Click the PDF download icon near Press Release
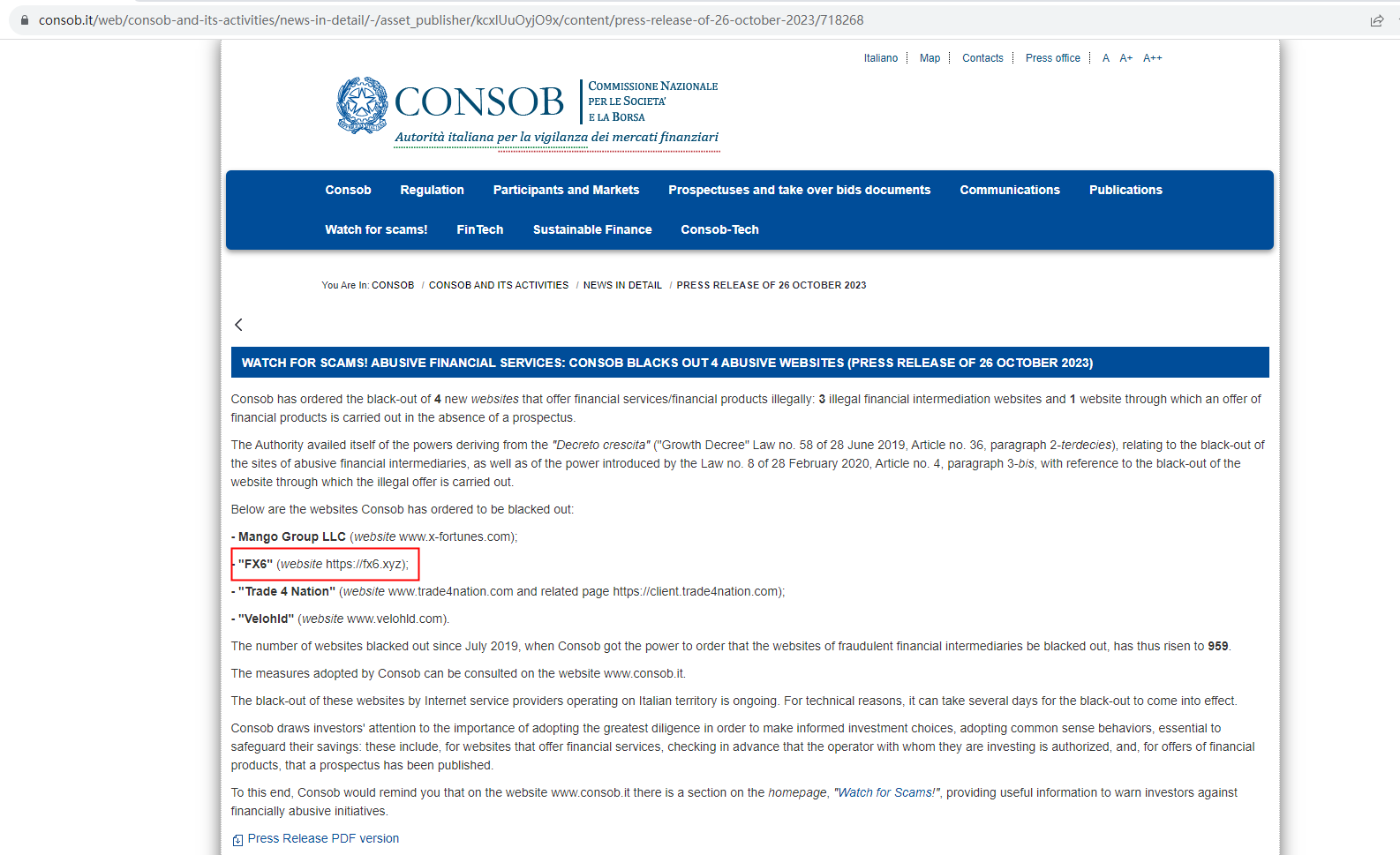Screen dimensions: 1400x855 (x=237, y=840)
